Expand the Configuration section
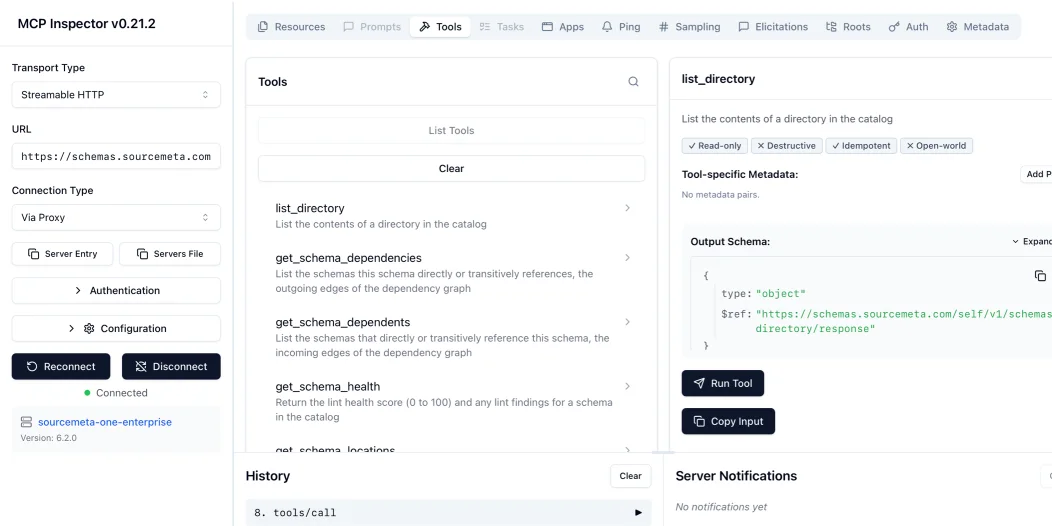 pos(116,329)
